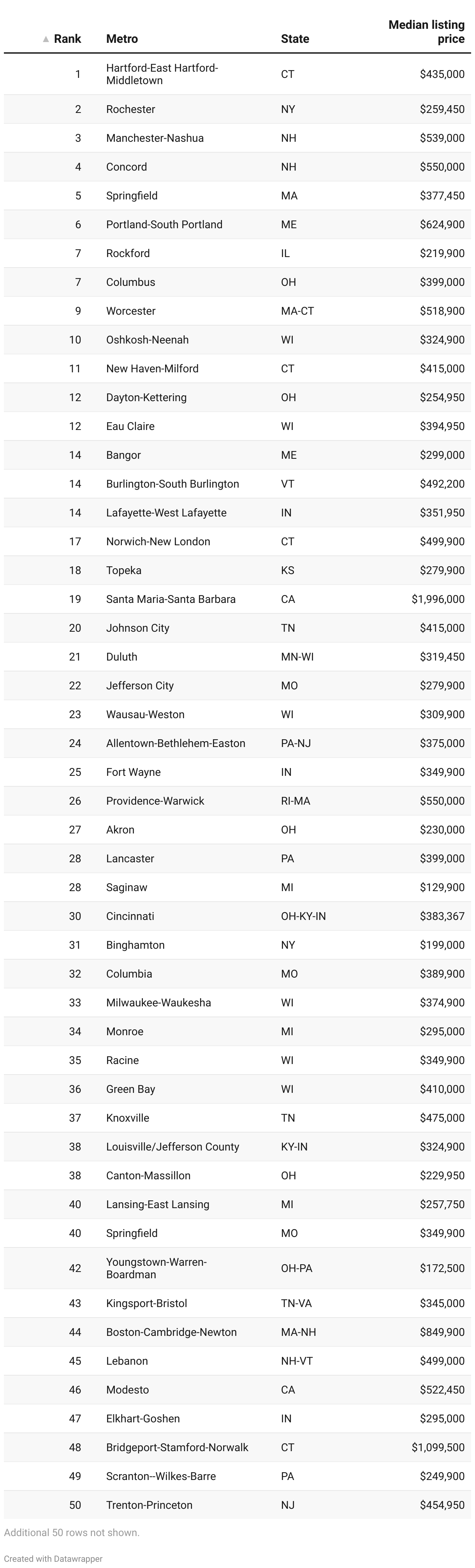Click 'Additional 50 rows not shown' note

(72, 1532)
